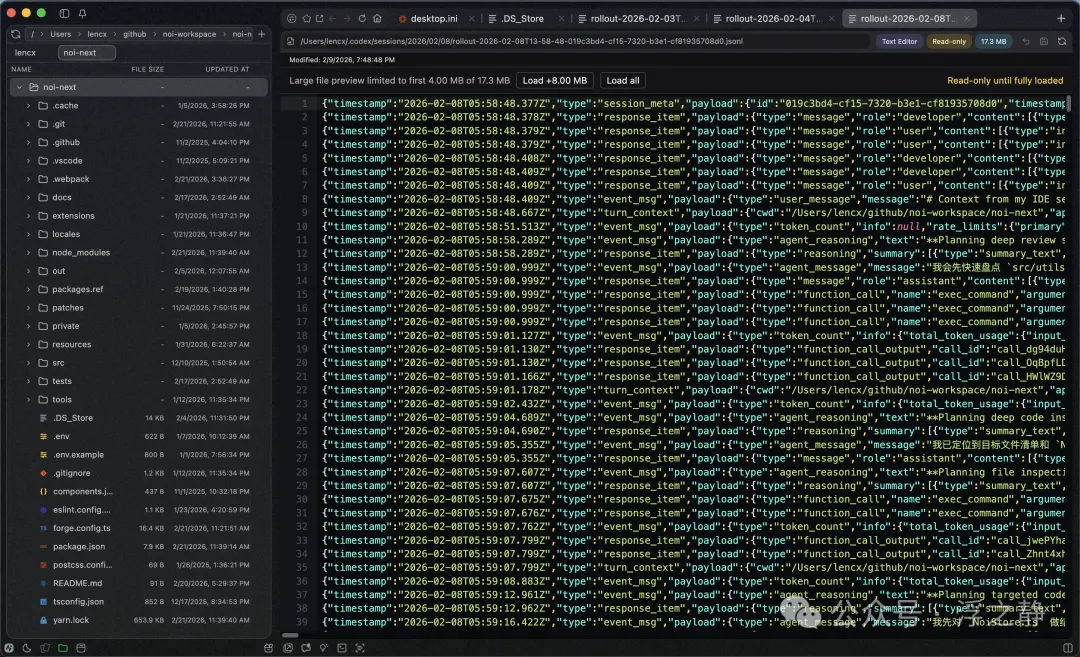The image size is (1080, 657).
Task: Click the horizontal scrollbar under the editor
Action: point(291,635)
